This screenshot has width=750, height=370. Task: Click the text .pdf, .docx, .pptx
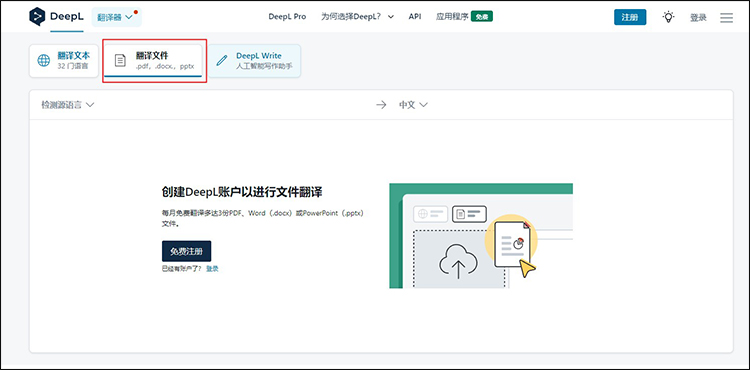tap(165, 66)
